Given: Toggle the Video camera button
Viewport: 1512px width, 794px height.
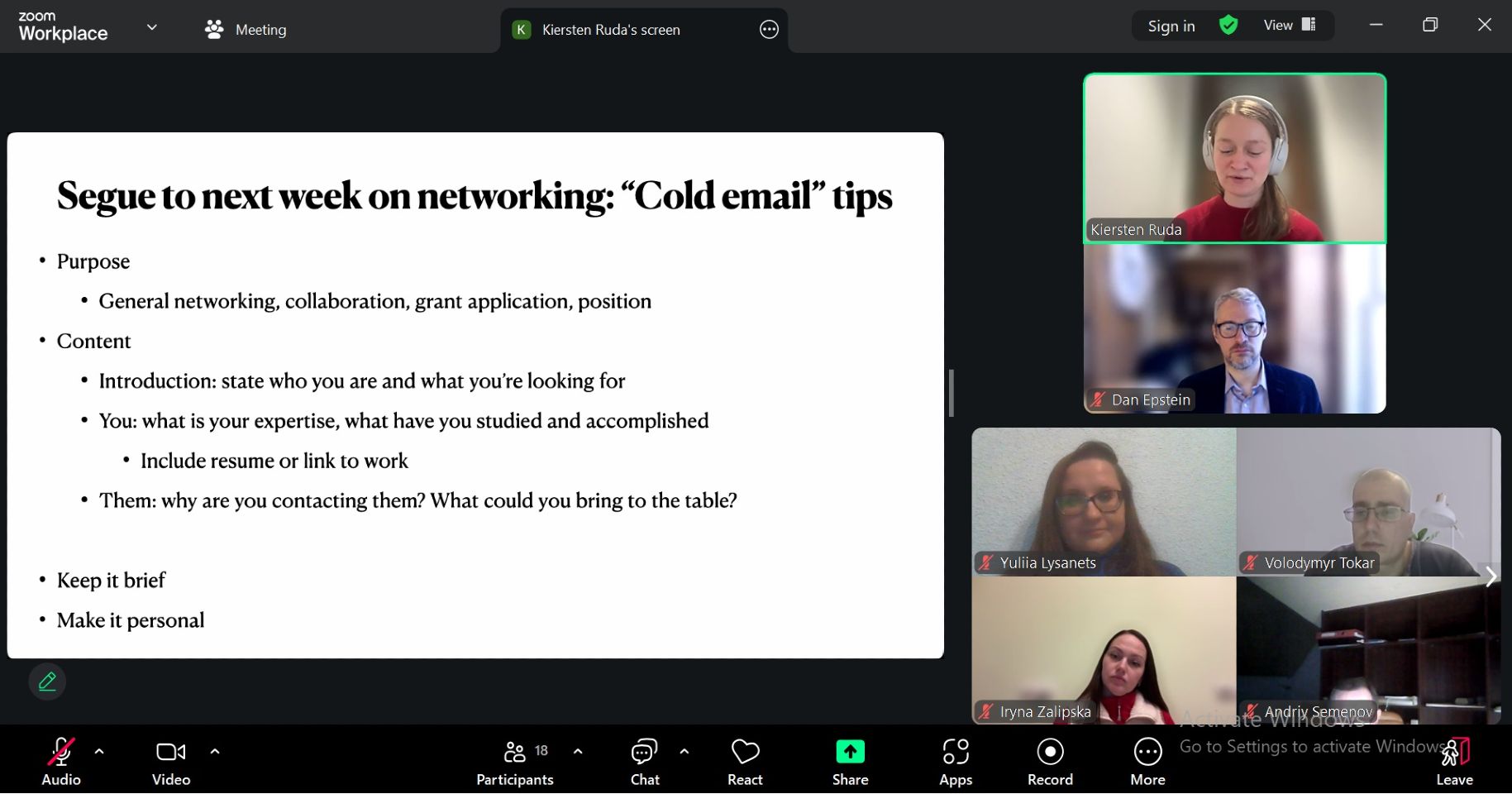Looking at the screenshot, I should 171,761.
